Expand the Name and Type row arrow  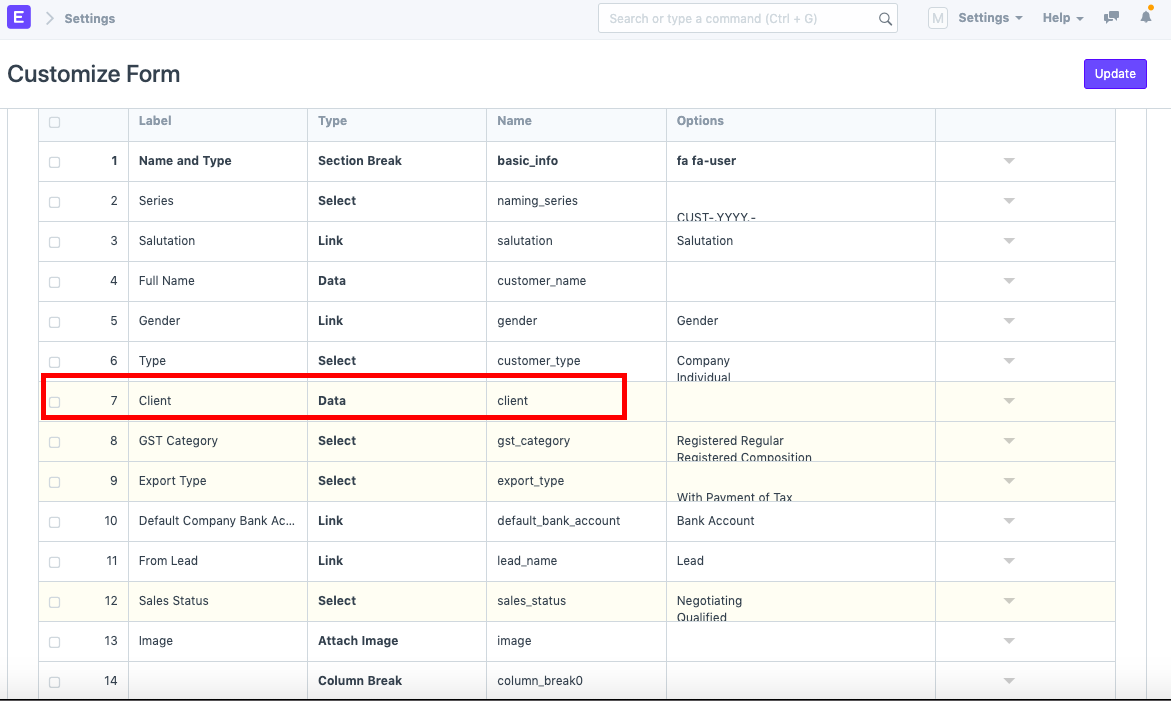1009,161
